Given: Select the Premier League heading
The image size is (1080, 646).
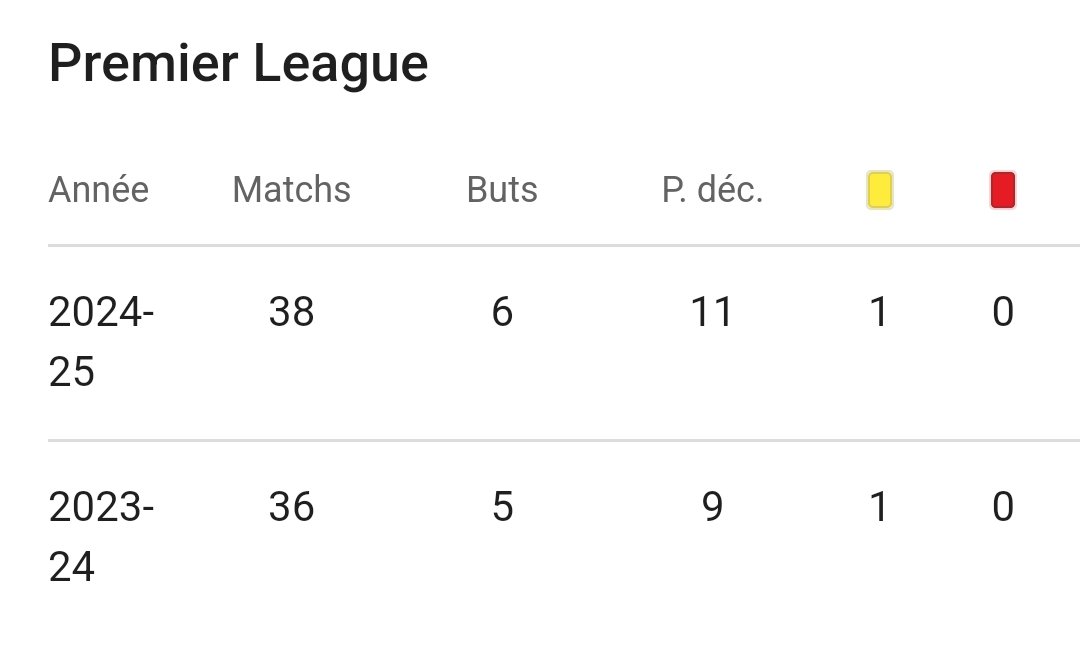Looking at the screenshot, I should tap(238, 64).
